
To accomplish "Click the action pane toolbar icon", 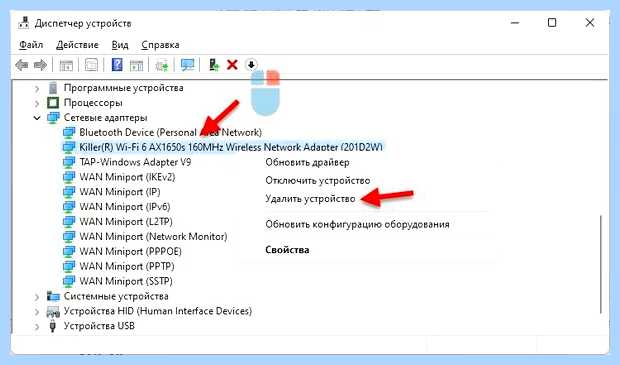I will point(136,64).
